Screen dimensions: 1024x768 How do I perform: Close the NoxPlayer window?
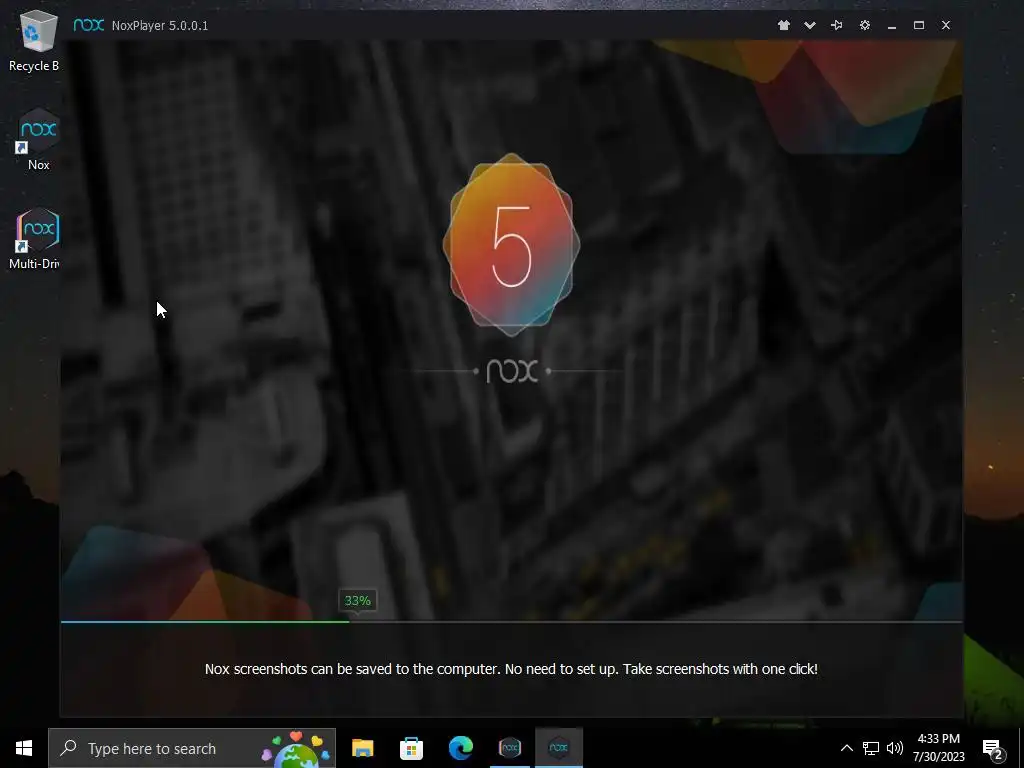pos(946,25)
